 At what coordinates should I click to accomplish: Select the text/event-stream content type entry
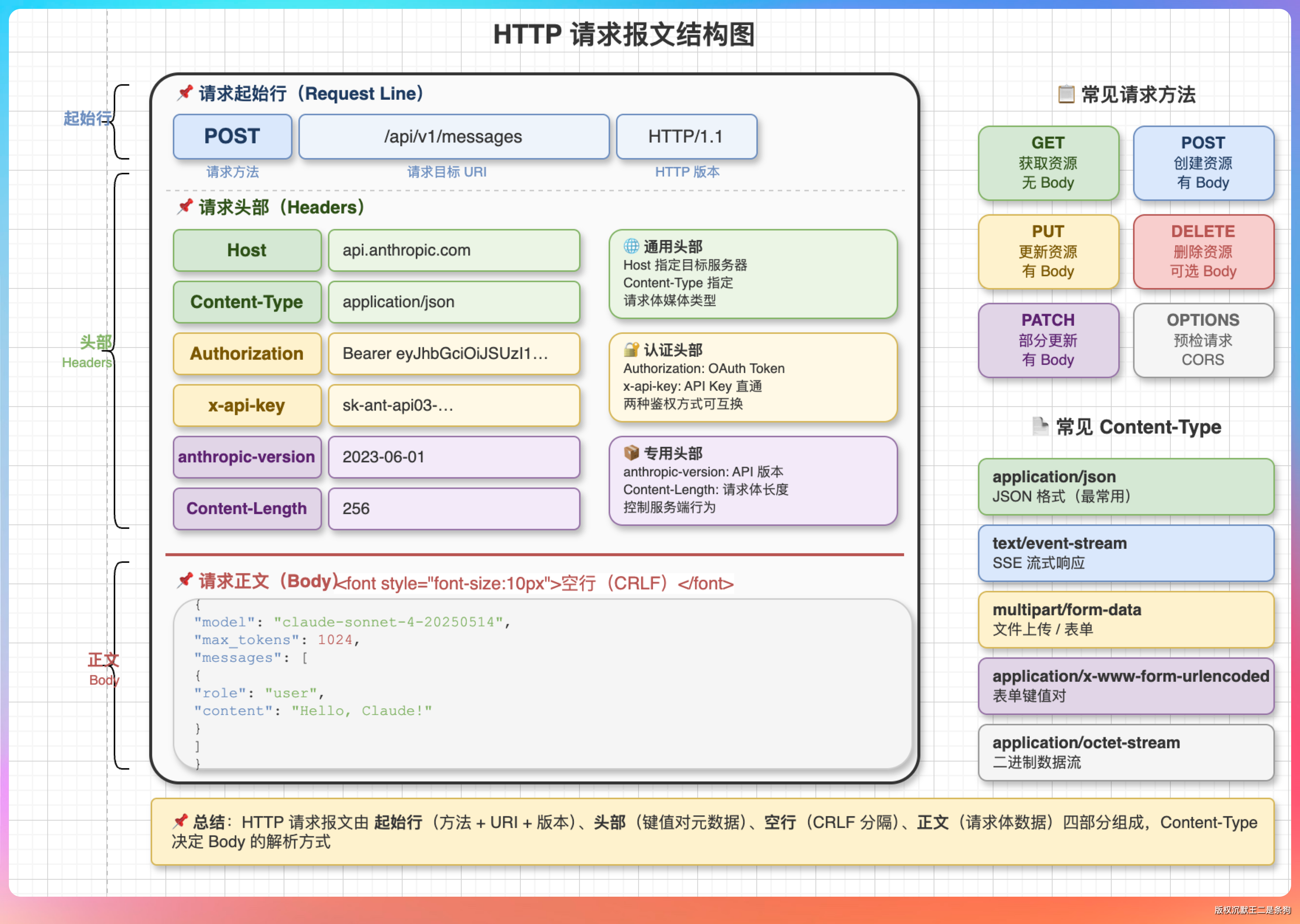1125,553
